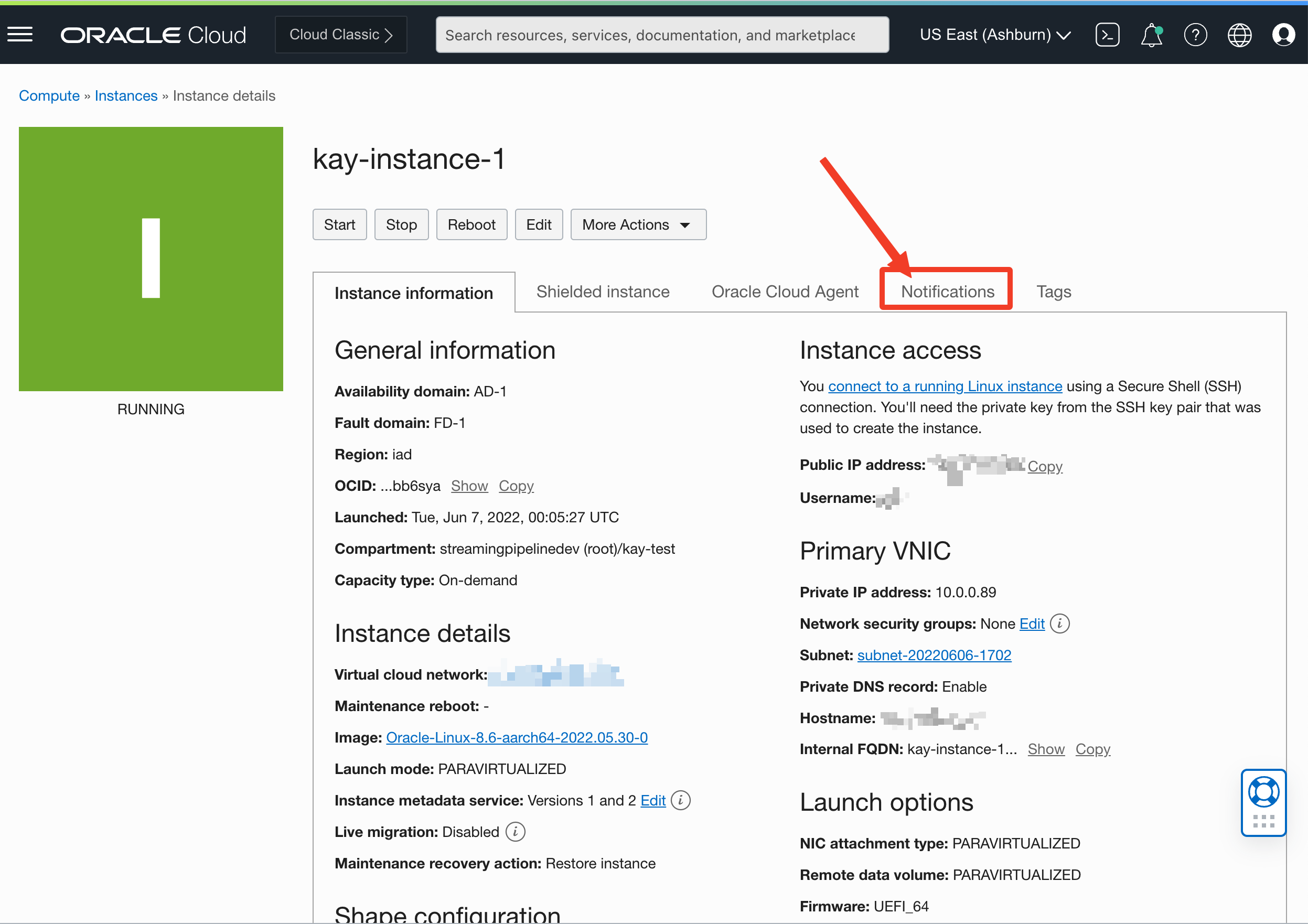
Task: Stop the instance
Action: click(401, 224)
